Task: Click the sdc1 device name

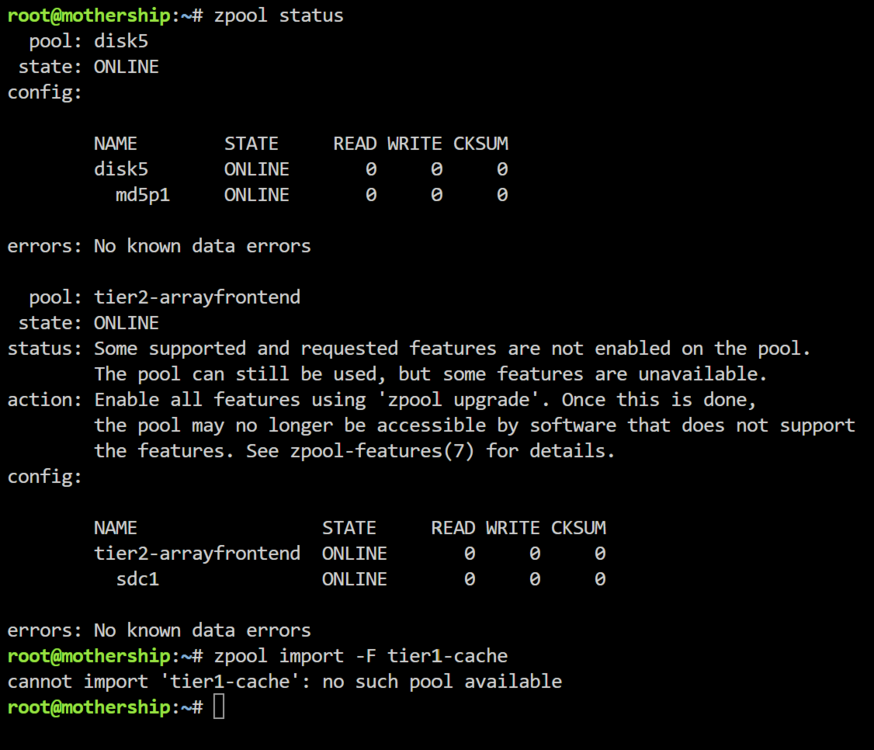Action: [138, 579]
